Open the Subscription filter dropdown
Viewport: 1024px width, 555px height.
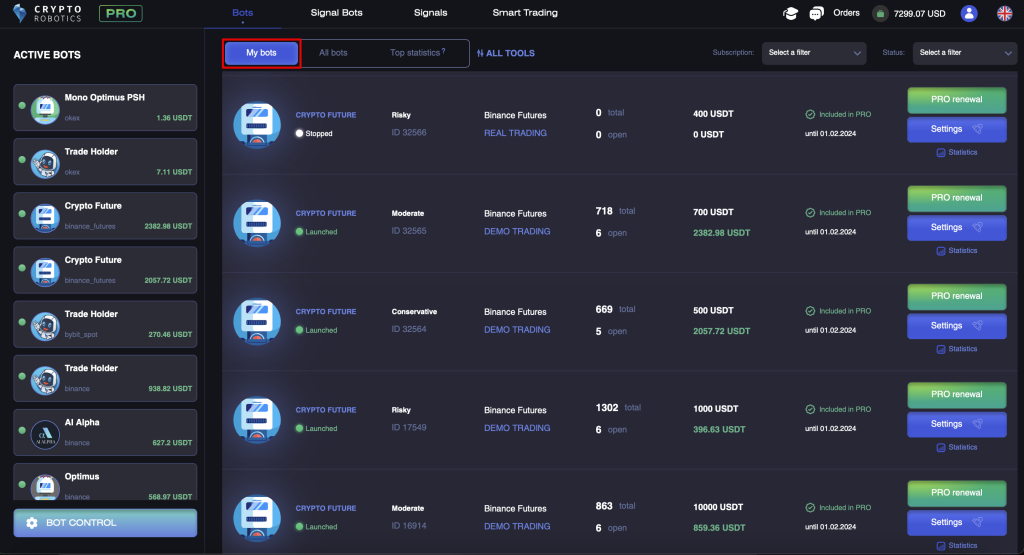point(814,53)
